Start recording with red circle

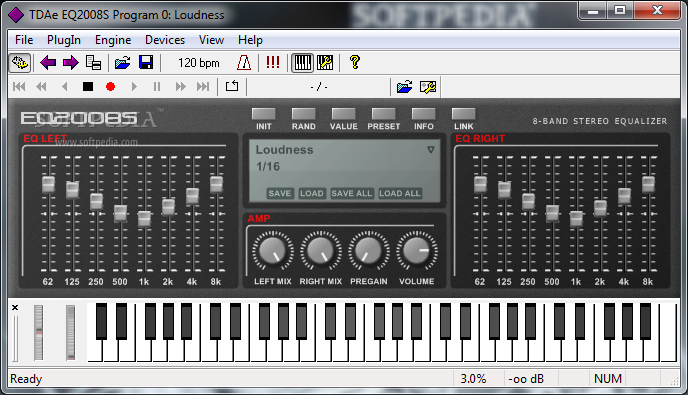(x=111, y=86)
